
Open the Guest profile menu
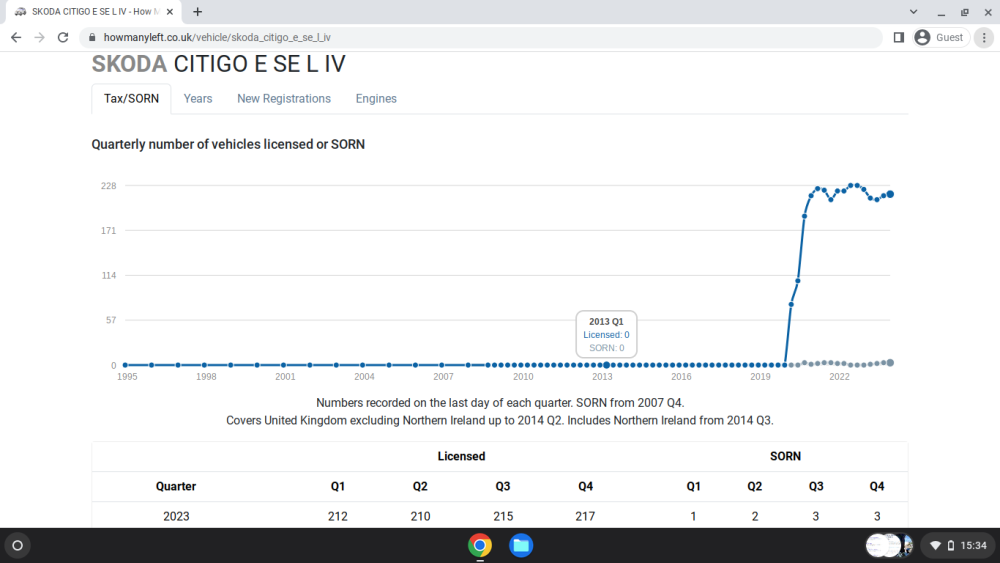941,38
